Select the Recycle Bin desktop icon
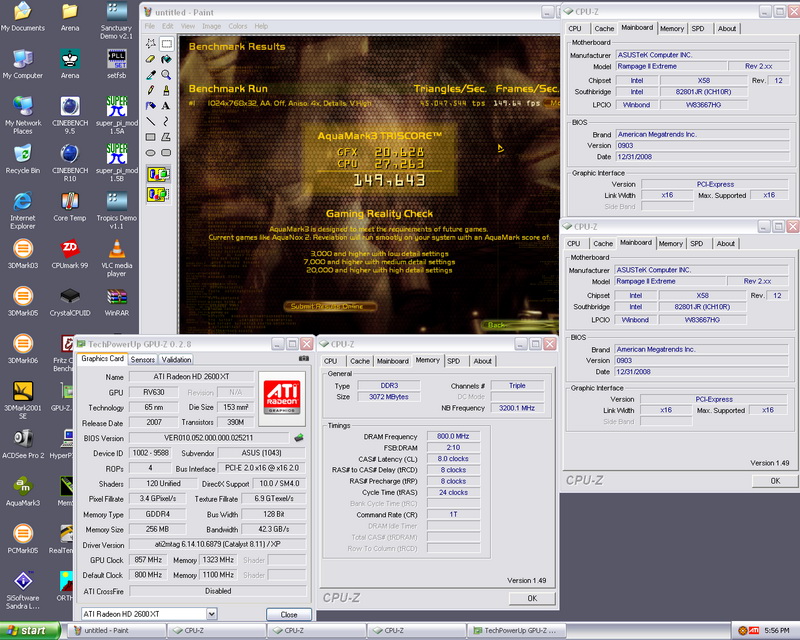The height and width of the screenshot is (640, 800). click(x=23, y=159)
